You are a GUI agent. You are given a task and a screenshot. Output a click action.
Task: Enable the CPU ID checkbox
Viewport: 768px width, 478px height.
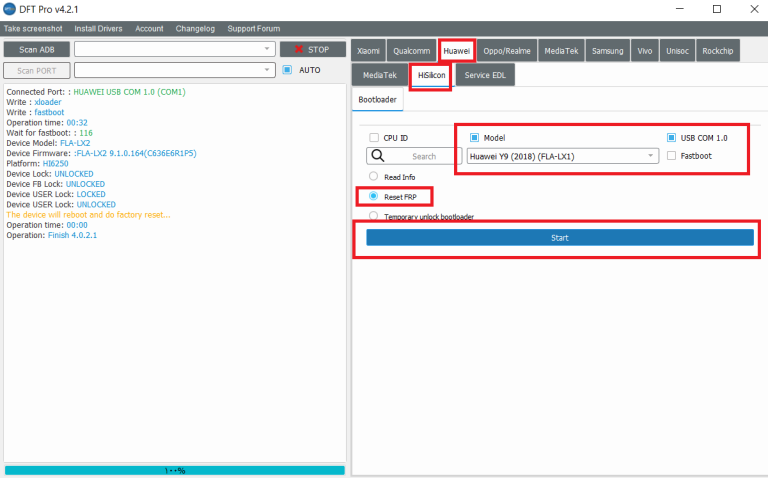pos(374,138)
